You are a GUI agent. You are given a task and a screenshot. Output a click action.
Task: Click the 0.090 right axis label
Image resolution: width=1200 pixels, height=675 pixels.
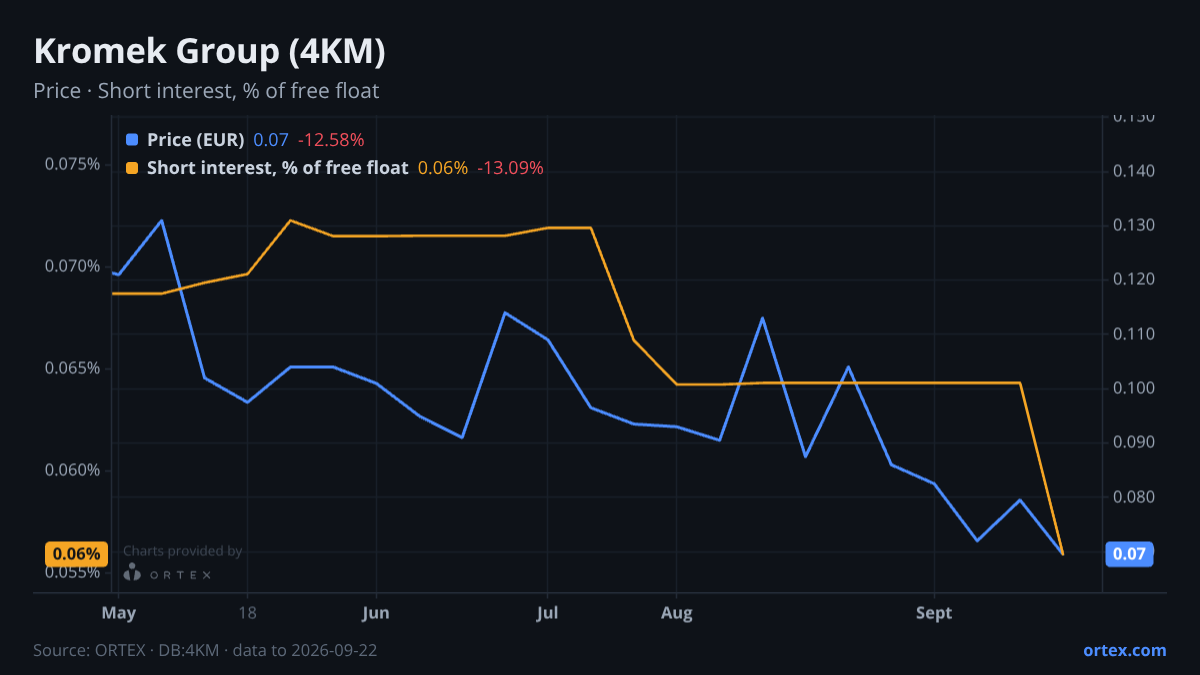(x=1133, y=442)
